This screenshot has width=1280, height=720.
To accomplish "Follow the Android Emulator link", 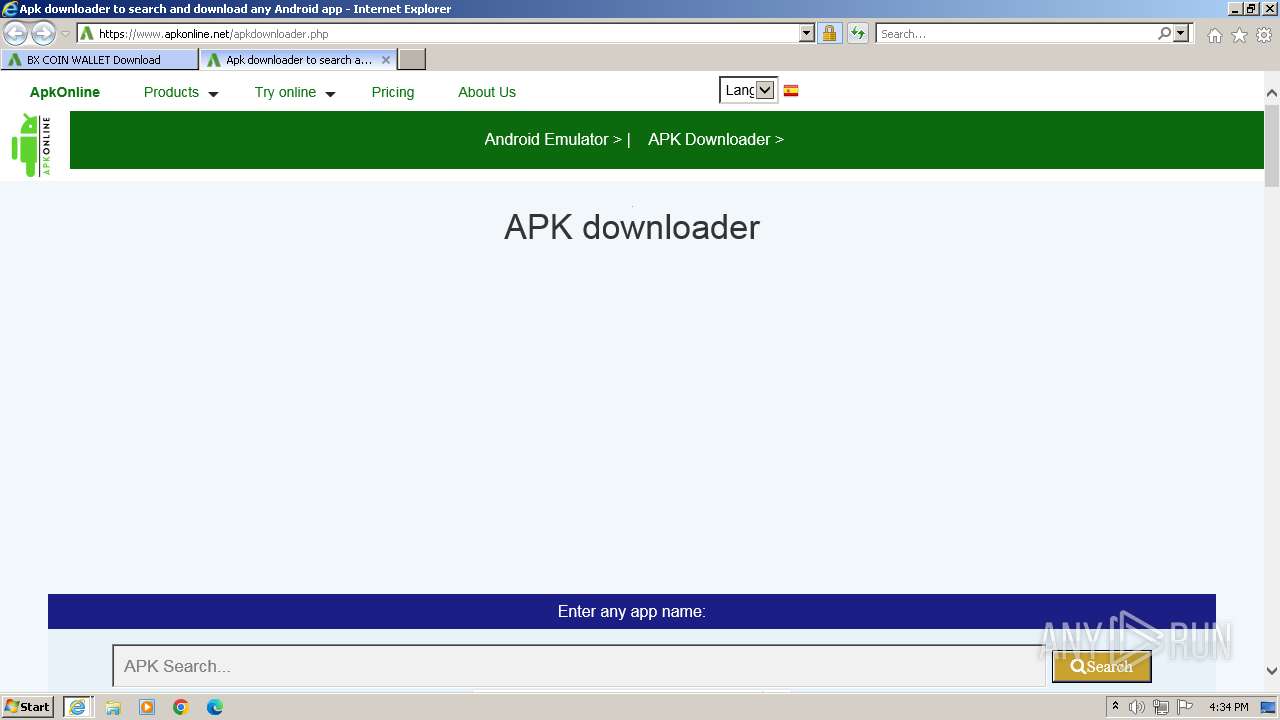I will (x=553, y=139).
